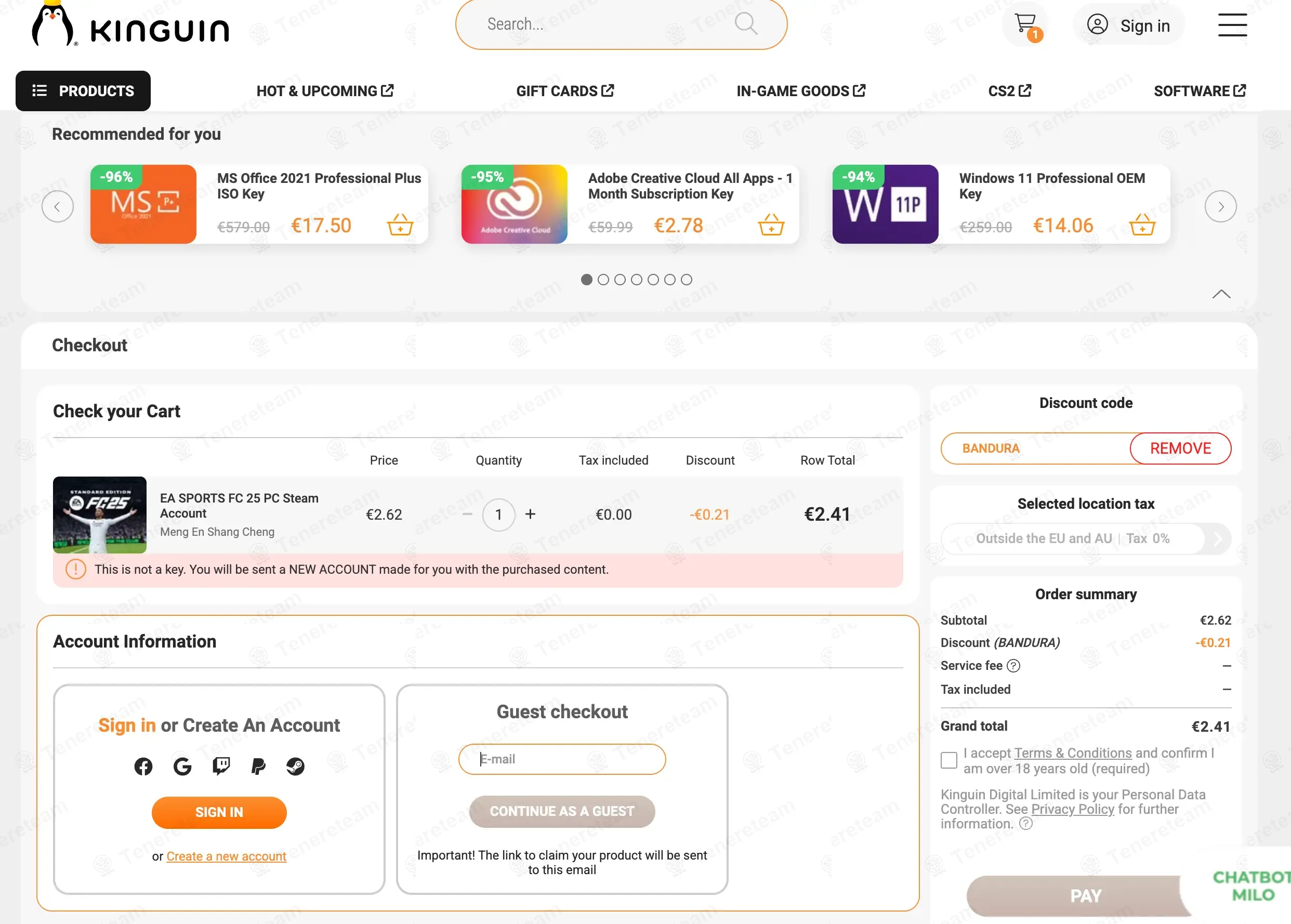Accept Terms & Conditions checkbox
The width and height of the screenshot is (1291, 924).
coord(949,760)
